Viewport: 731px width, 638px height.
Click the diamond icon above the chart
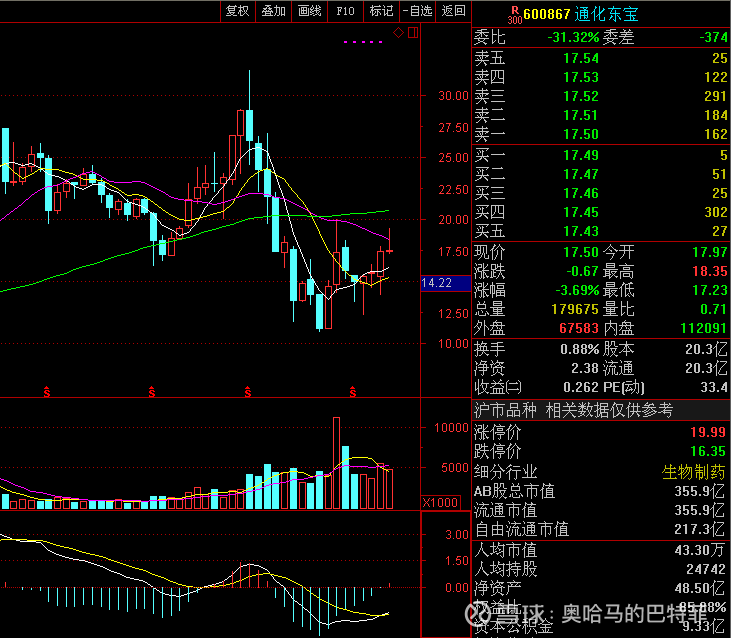click(398, 33)
